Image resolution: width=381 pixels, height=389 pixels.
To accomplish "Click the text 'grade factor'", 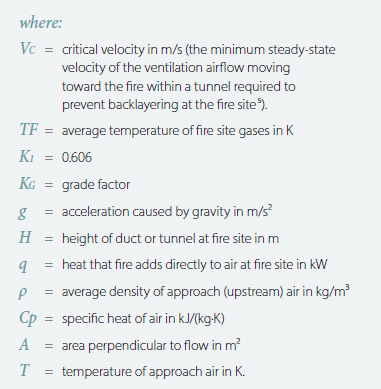I will (x=96, y=184).
